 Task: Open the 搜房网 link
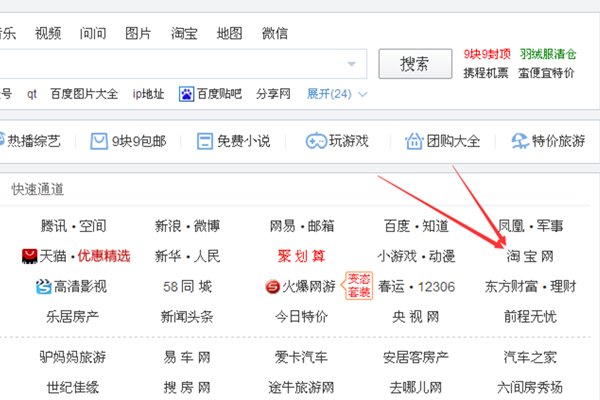187,387
